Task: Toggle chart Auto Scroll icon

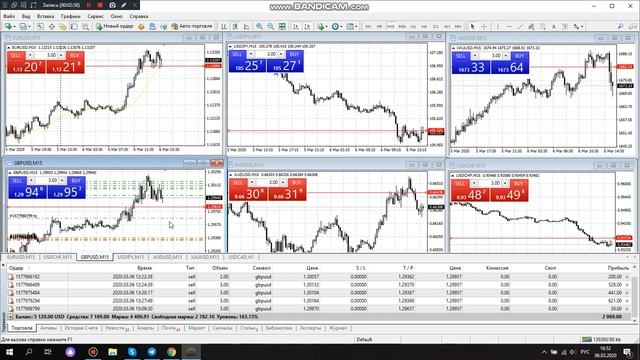Action: point(296,27)
